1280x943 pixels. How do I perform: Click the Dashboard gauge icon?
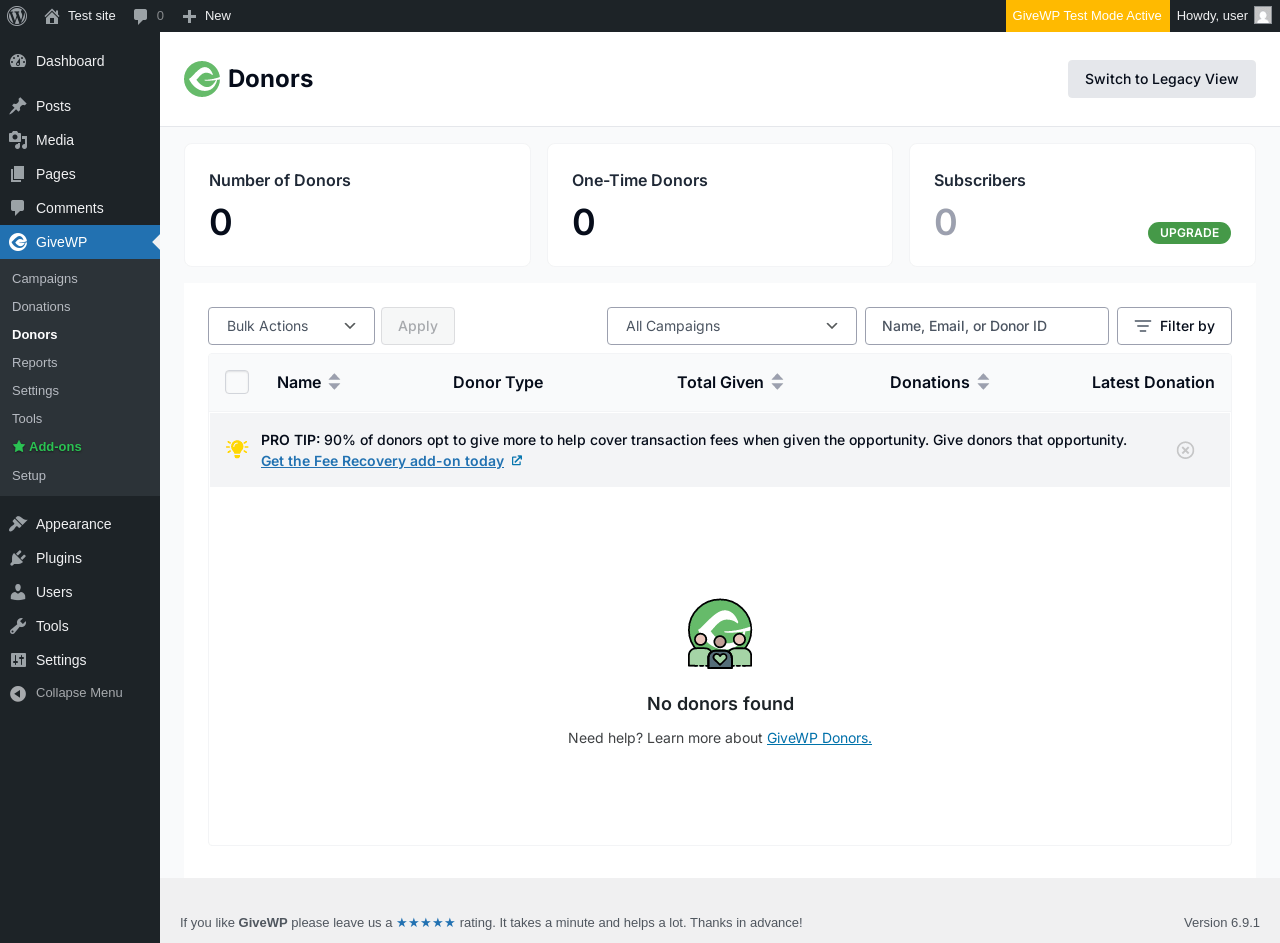click(18, 61)
